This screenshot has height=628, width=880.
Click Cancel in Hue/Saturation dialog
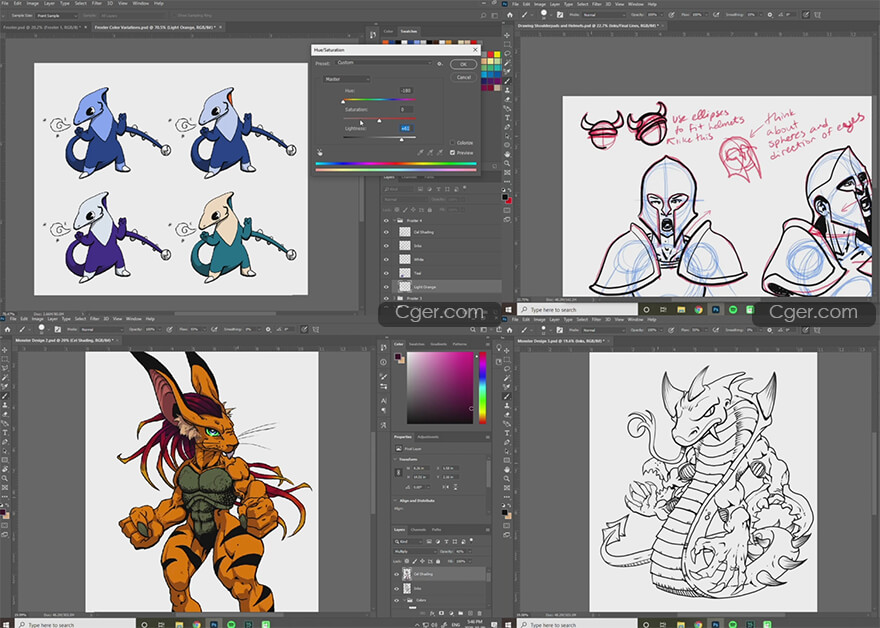[464, 77]
